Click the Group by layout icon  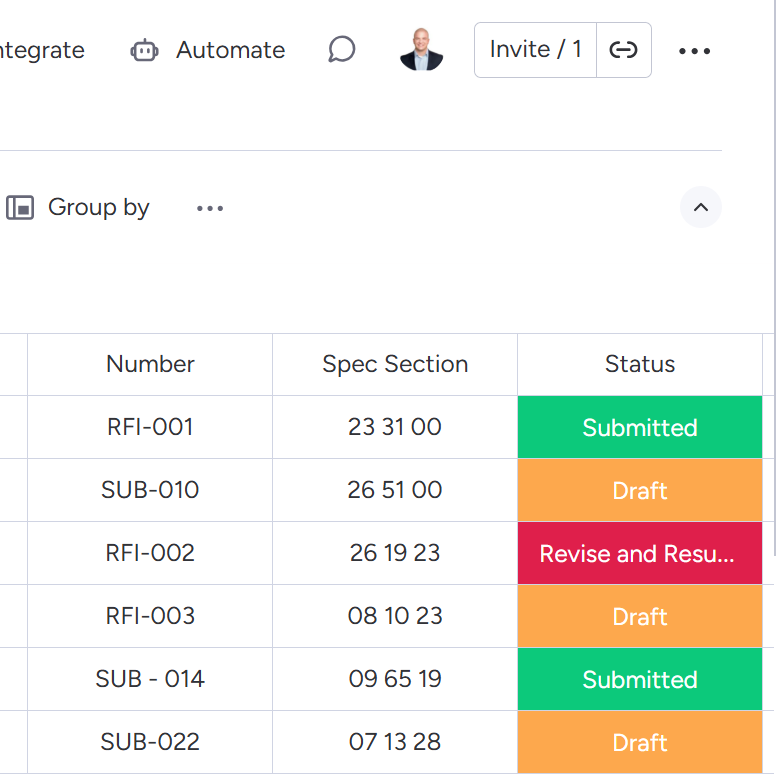click(x=20, y=208)
